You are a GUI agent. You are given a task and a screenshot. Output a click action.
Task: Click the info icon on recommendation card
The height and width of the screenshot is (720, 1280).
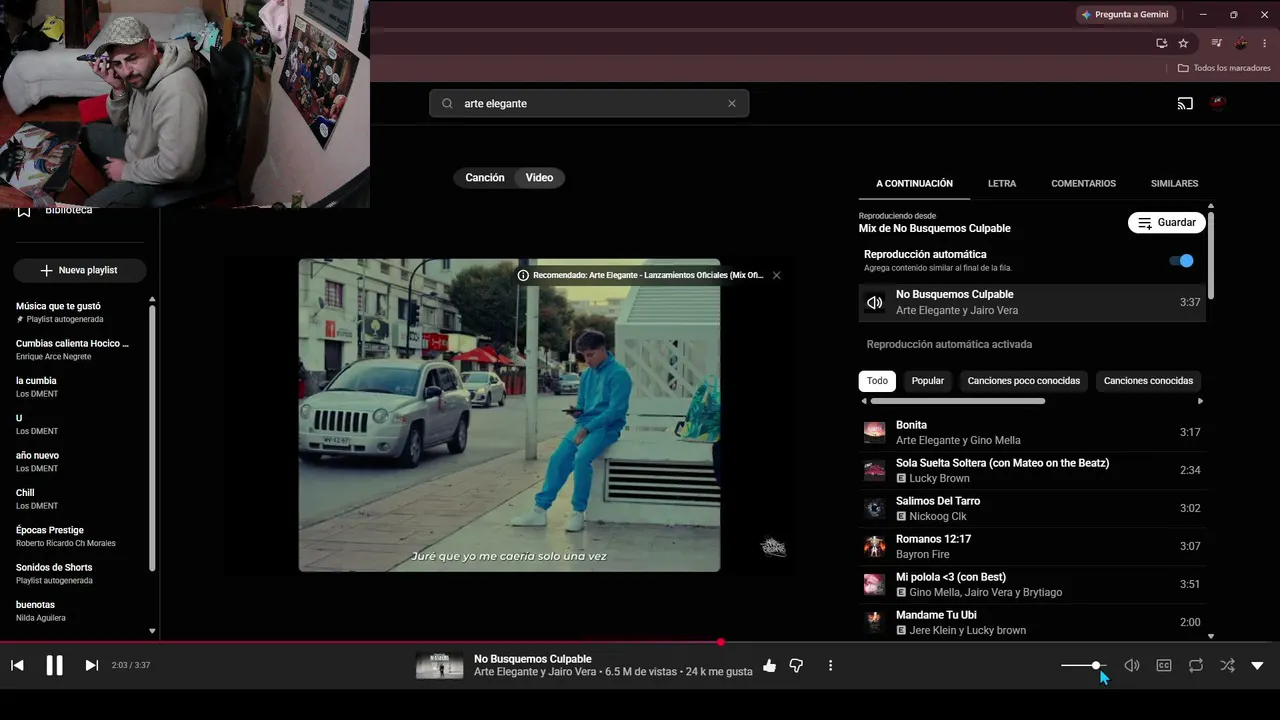pyautogui.click(x=523, y=275)
